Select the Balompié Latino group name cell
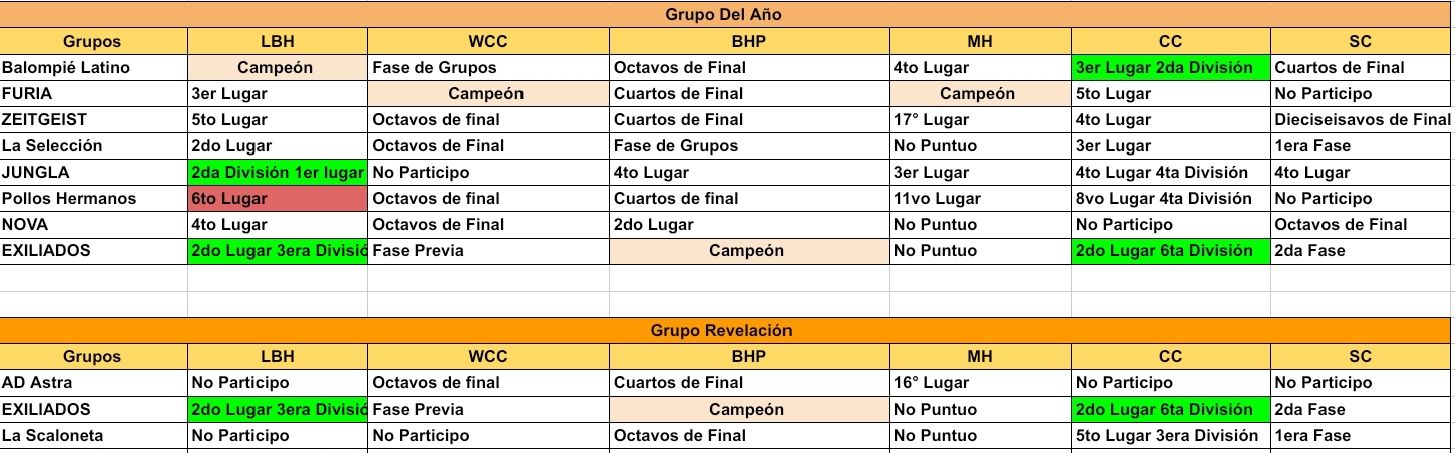1455x453 pixels. [x=93, y=68]
